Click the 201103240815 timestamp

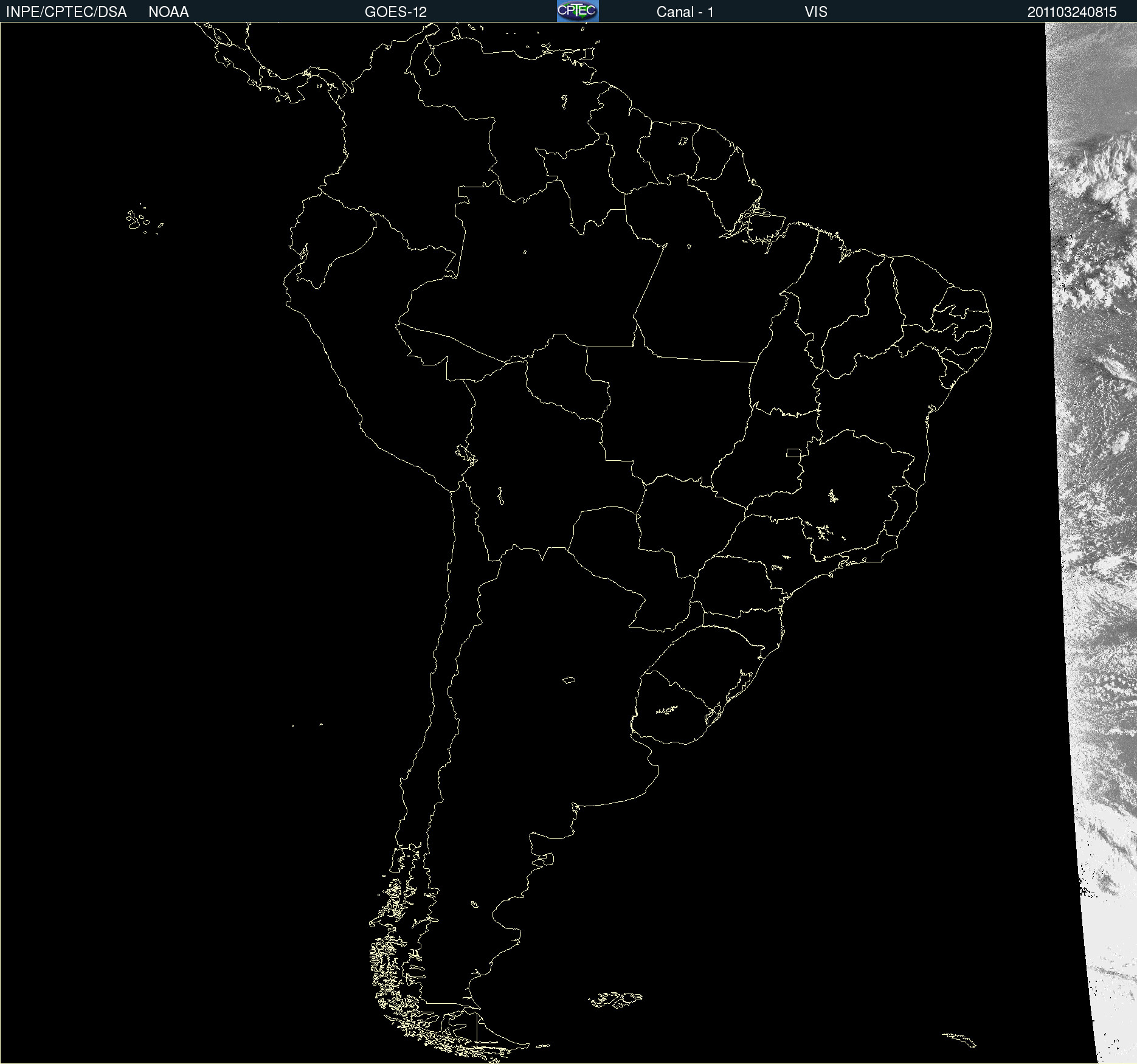pos(1072,12)
